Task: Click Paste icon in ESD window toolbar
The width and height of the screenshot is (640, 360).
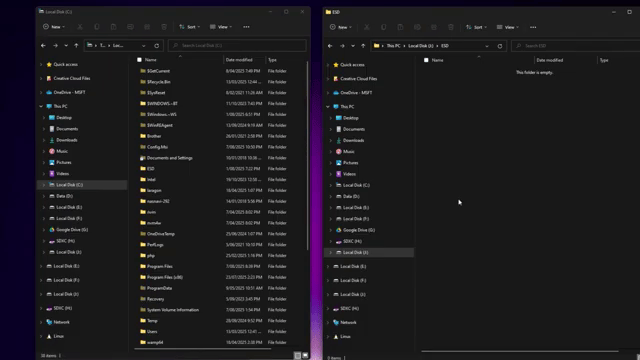Action: [x=400, y=27]
